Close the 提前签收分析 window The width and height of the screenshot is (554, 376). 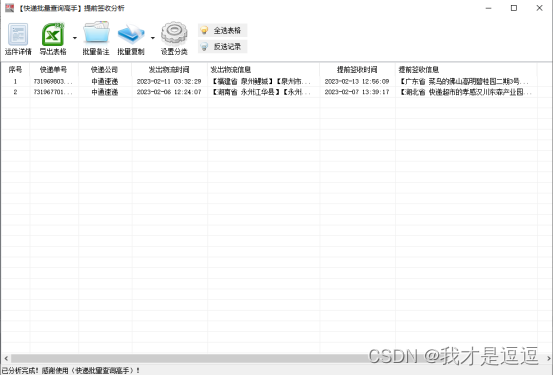click(x=540, y=8)
